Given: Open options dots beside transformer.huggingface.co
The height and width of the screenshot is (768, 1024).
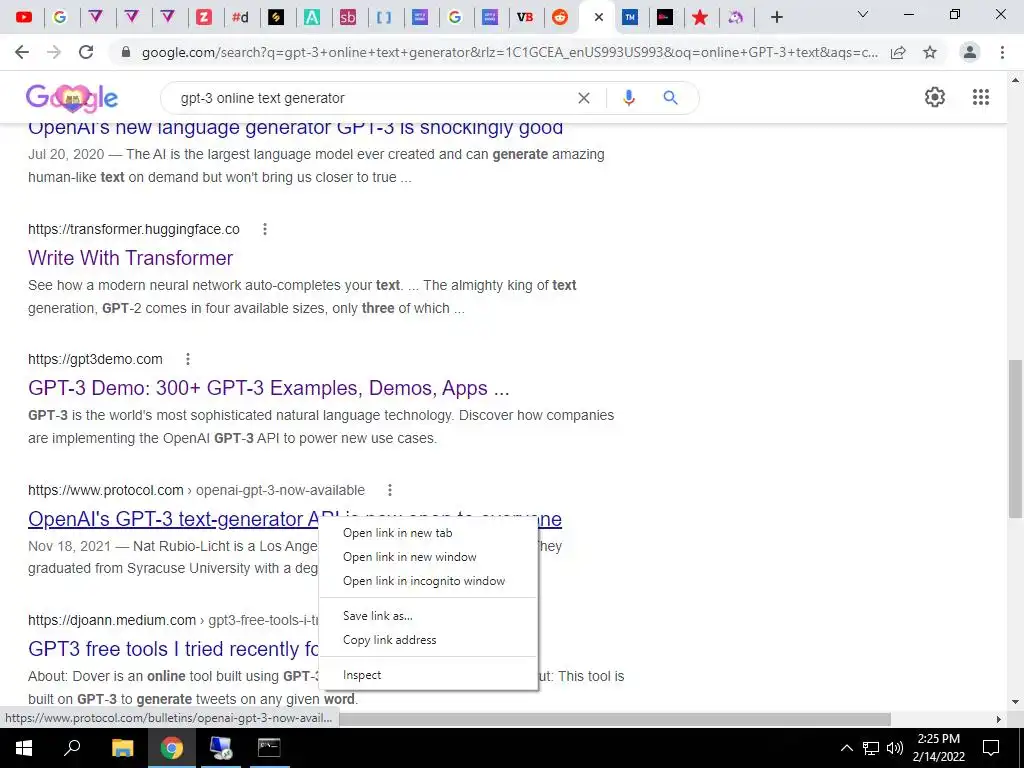Looking at the screenshot, I should 264,229.
